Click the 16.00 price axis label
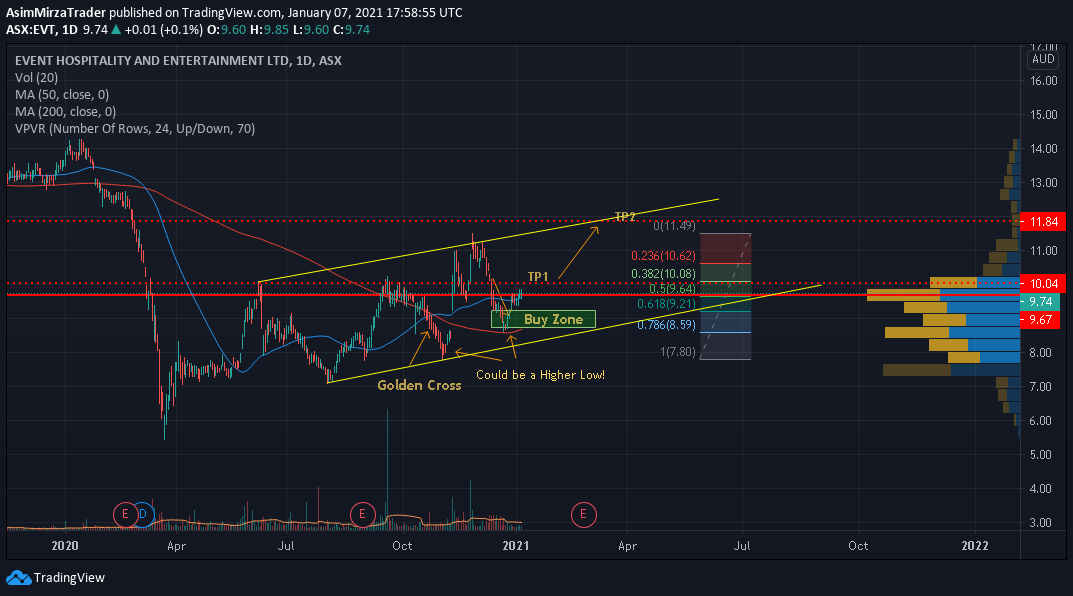 coord(1044,81)
